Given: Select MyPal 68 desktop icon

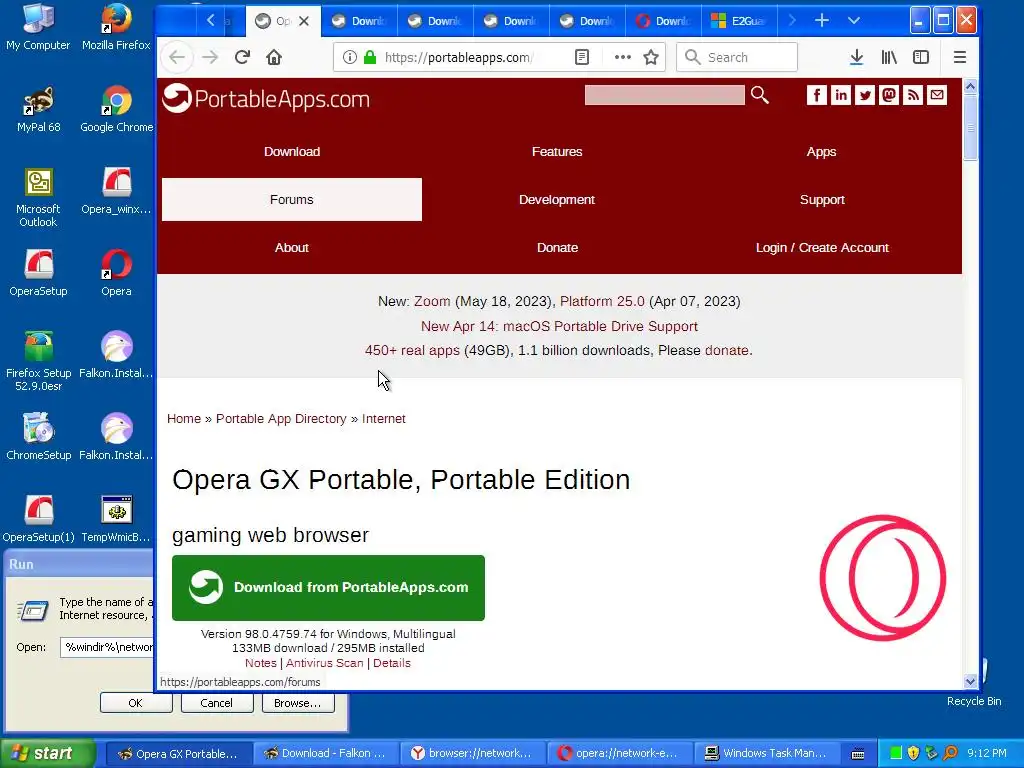Looking at the screenshot, I should [x=39, y=109].
